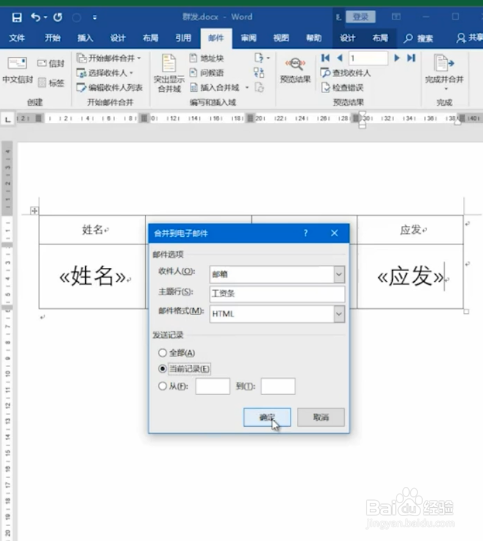Save the document with the floppy icon
The image size is (483, 541).
pos(17,17)
